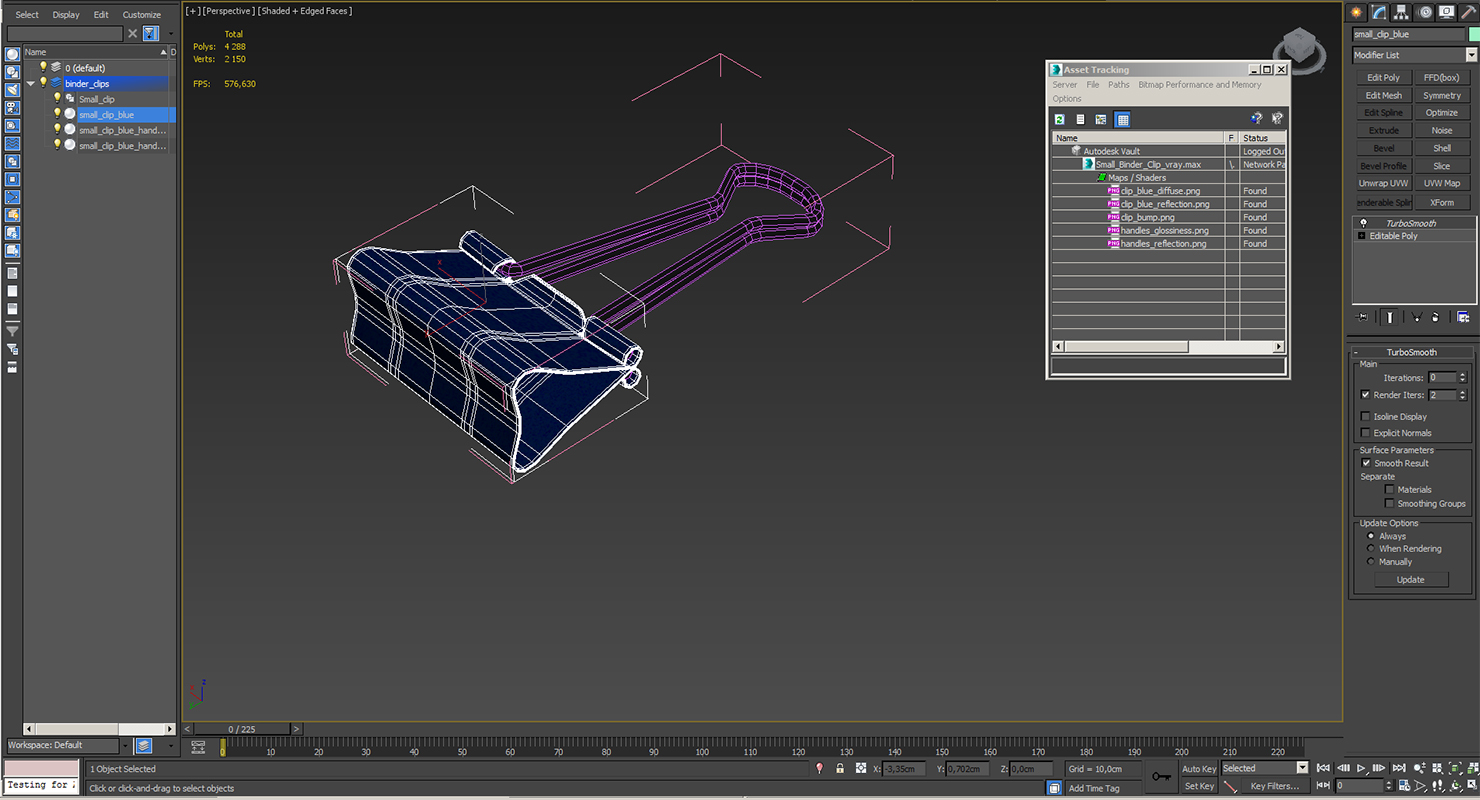Toggle display of cameras in Scene Explorer
1480x800 pixels.
click(x=12, y=107)
